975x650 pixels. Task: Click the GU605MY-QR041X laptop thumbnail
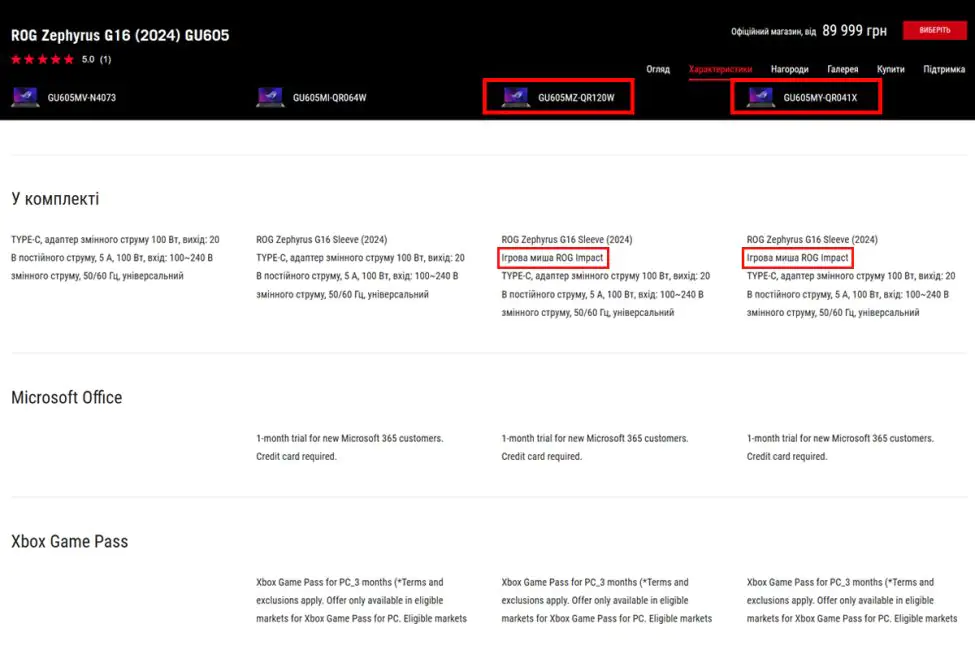point(761,97)
